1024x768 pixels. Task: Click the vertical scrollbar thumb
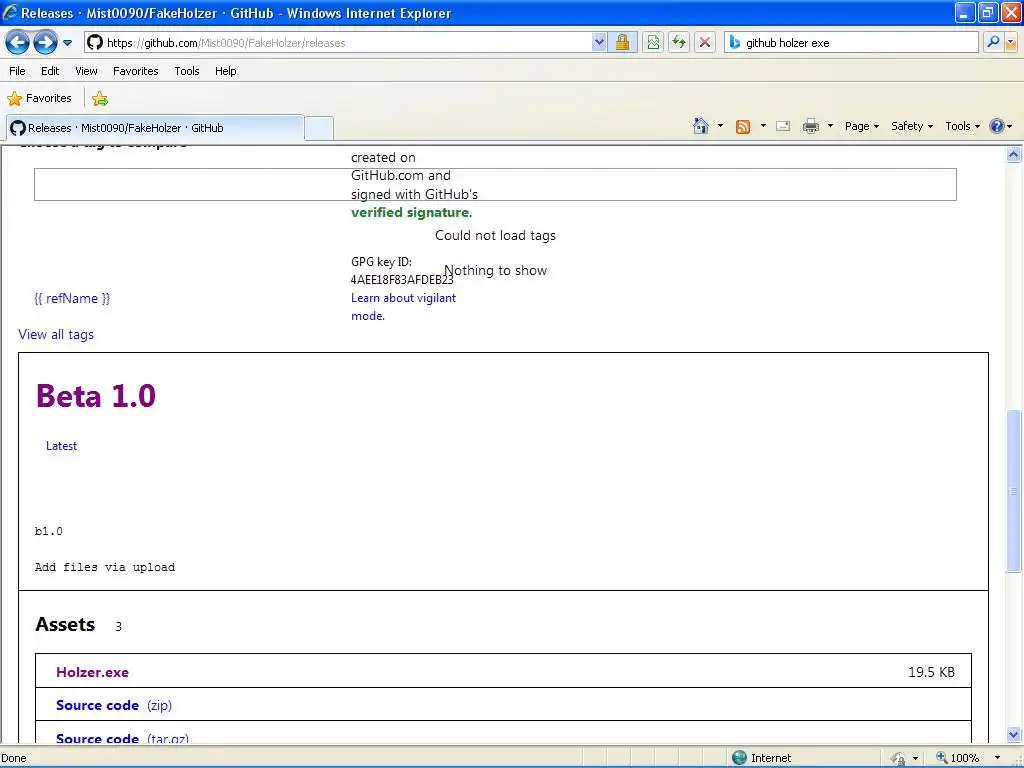point(1014,491)
